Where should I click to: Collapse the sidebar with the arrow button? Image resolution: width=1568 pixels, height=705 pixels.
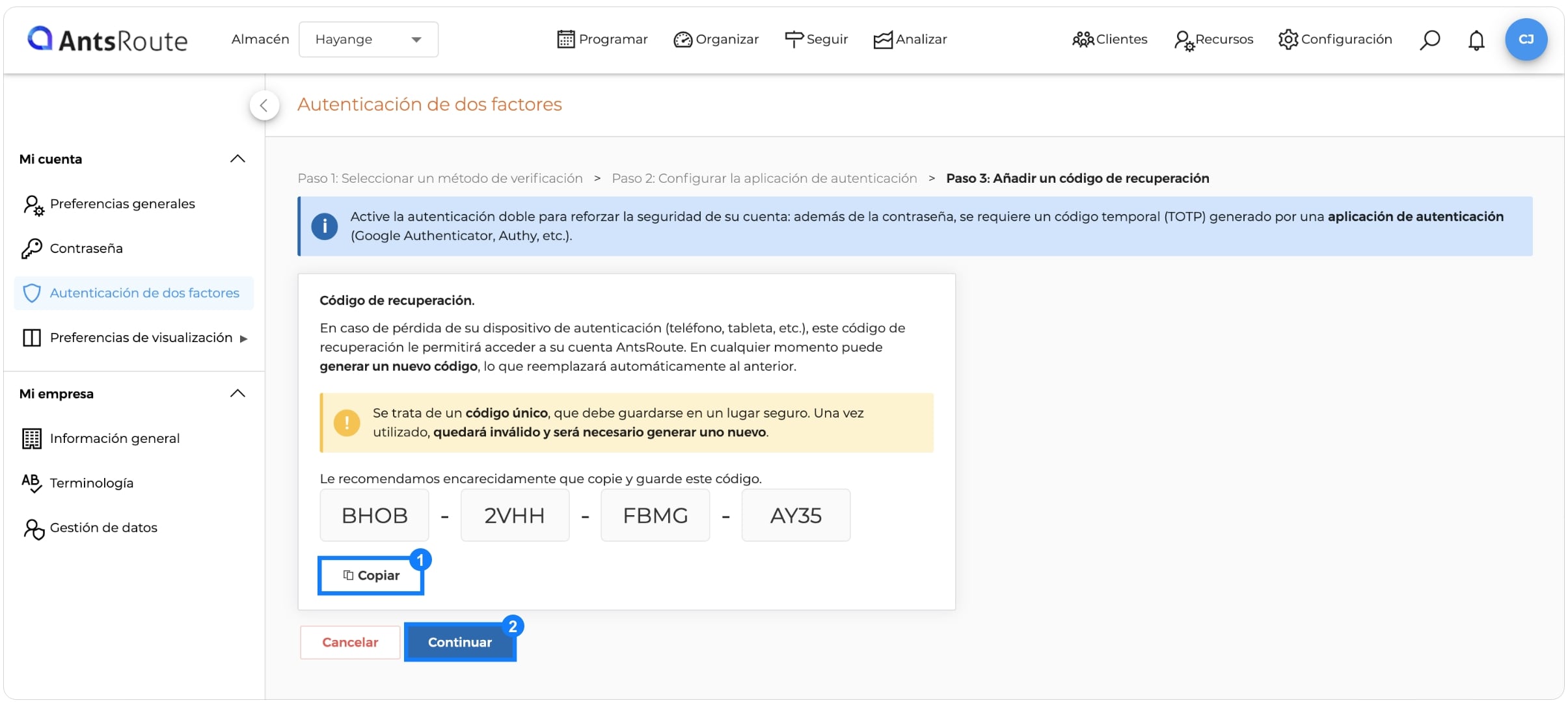(264, 105)
